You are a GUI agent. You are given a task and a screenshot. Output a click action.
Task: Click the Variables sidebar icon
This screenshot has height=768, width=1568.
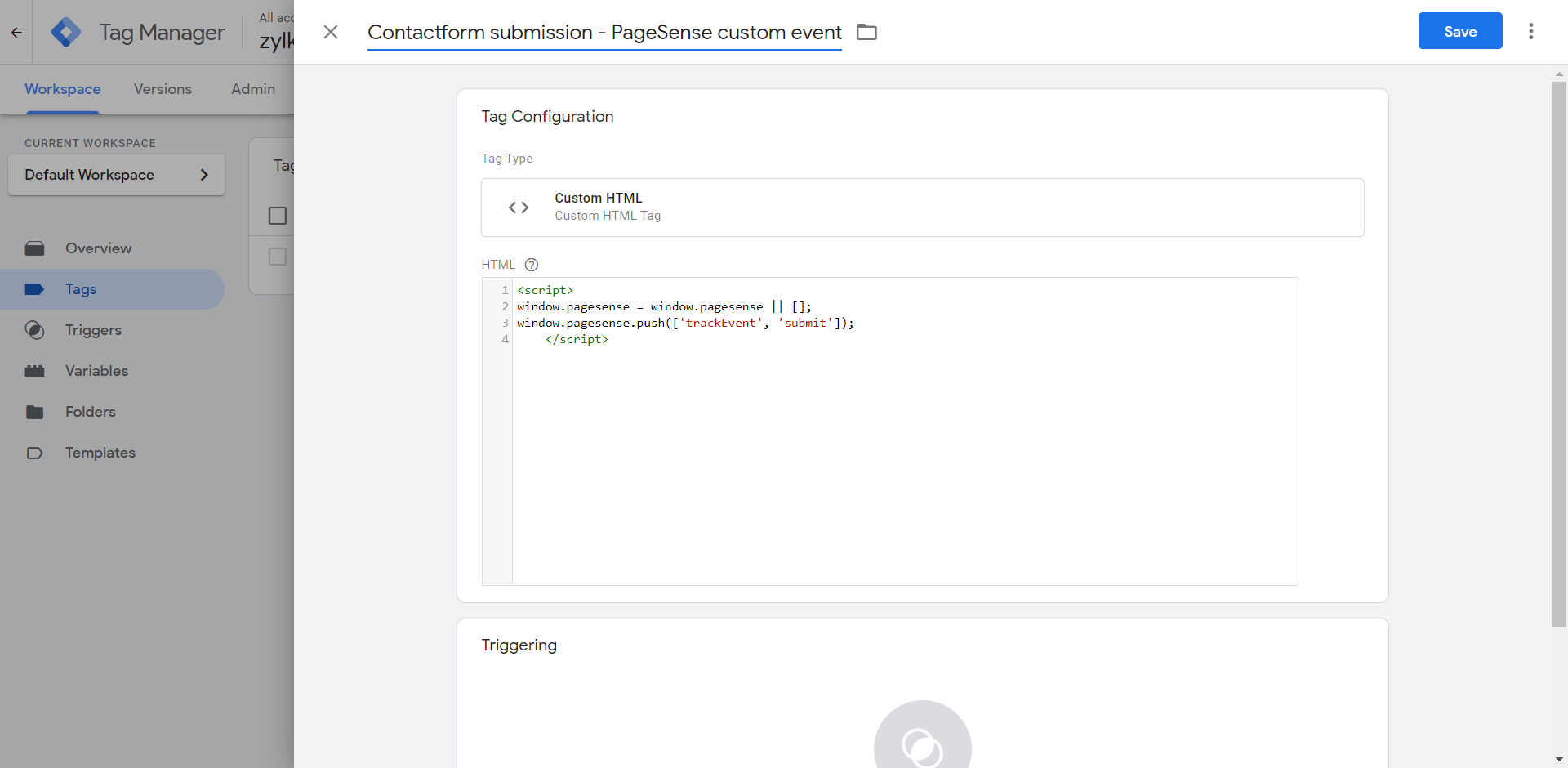tap(34, 371)
